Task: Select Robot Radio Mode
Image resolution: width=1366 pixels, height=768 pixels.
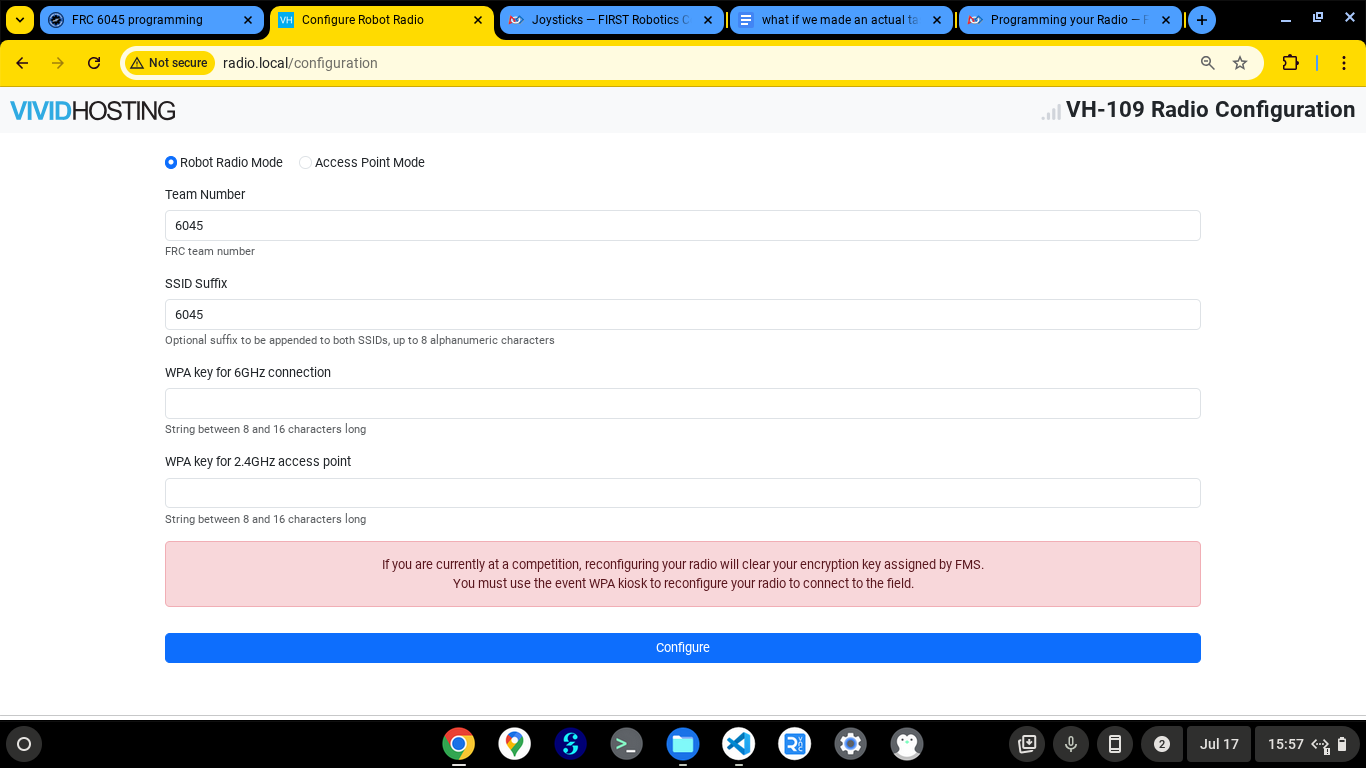Action: point(171,163)
